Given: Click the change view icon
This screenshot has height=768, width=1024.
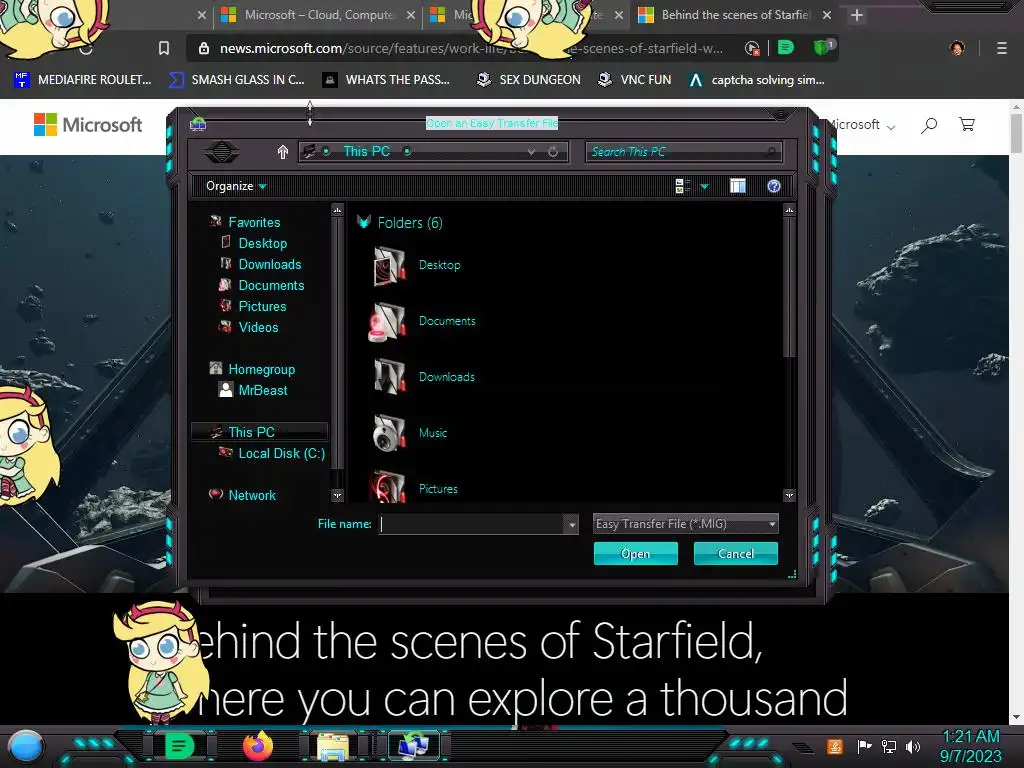Looking at the screenshot, I should [x=682, y=186].
